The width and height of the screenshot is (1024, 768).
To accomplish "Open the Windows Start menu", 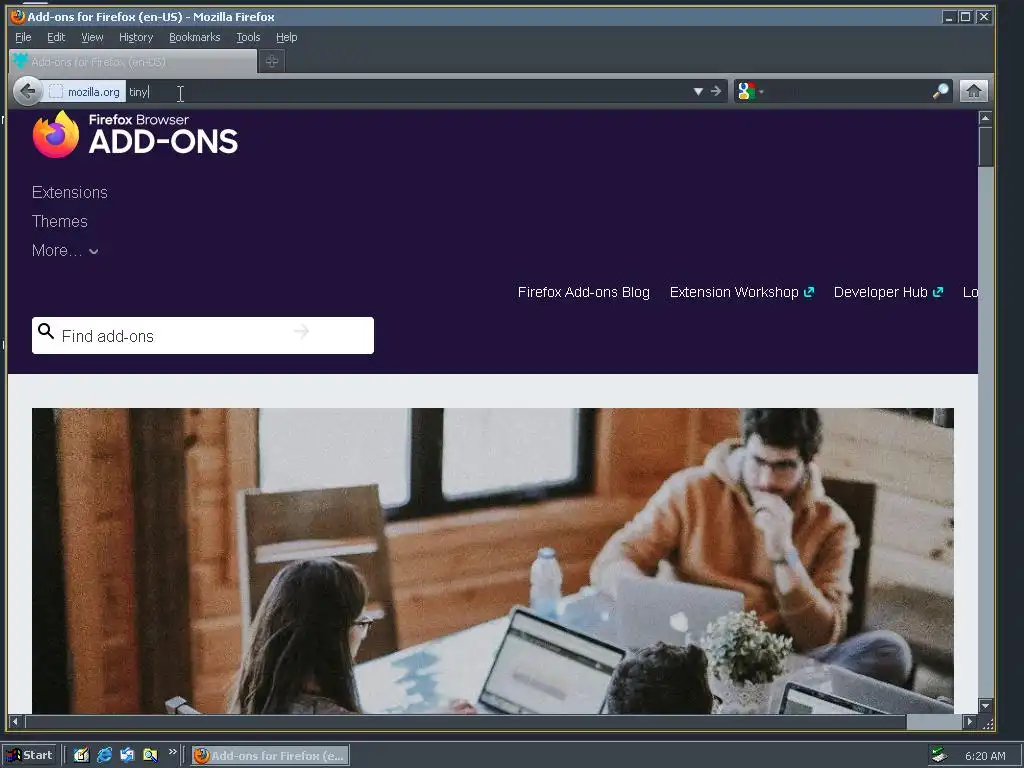I will (x=31, y=756).
